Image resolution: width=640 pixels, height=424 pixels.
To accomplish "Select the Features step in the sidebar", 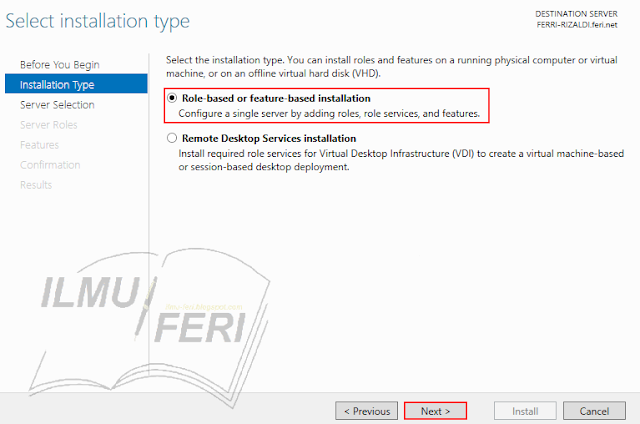I will coord(39,145).
